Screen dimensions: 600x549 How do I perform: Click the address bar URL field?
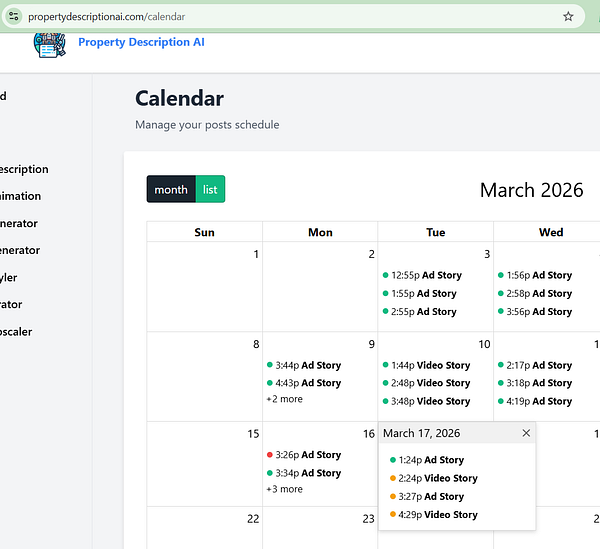291,16
